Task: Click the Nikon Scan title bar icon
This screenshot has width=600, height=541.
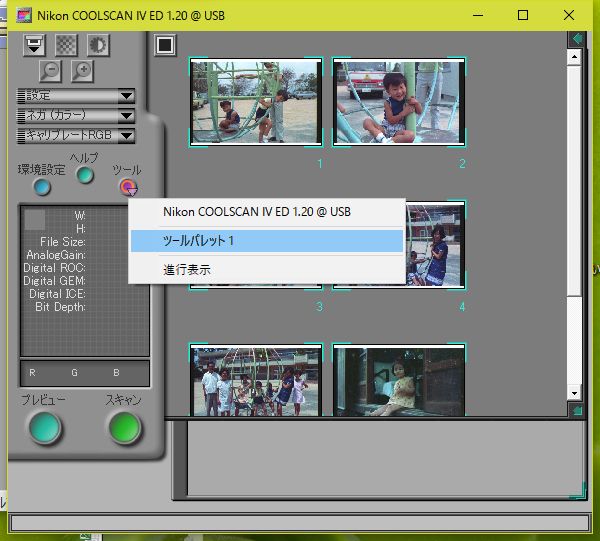Action: pyautogui.click(x=24, y=16)
